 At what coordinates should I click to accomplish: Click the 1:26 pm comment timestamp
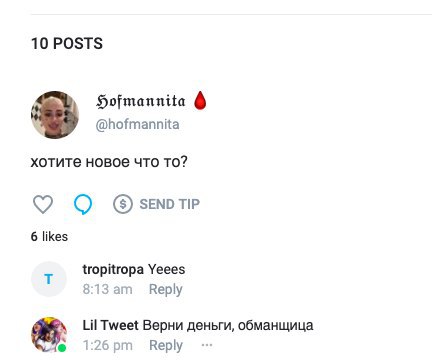(107, 345)
